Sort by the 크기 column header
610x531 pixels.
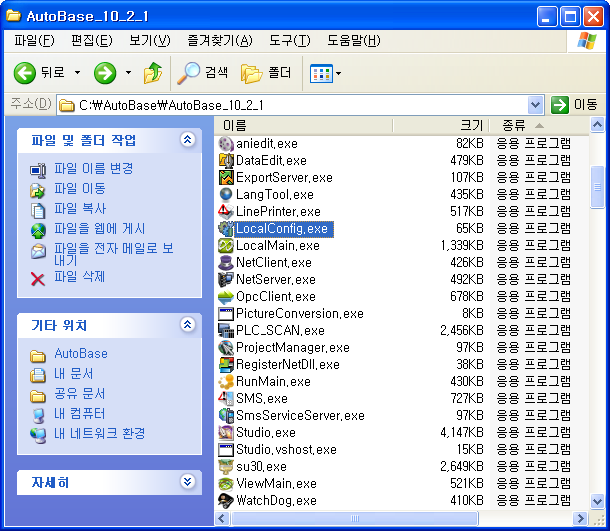pyautogui.click(x=440, y=125)
